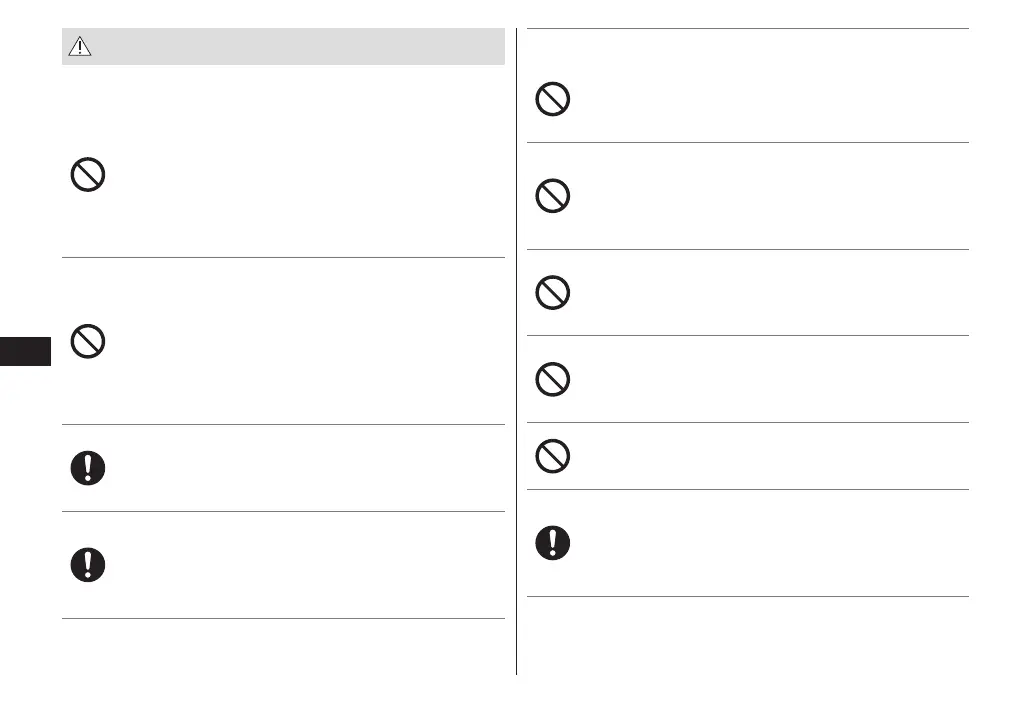
Task: Click the separator line under the left column's first prohibition section
Action: (x=283, y=257)
